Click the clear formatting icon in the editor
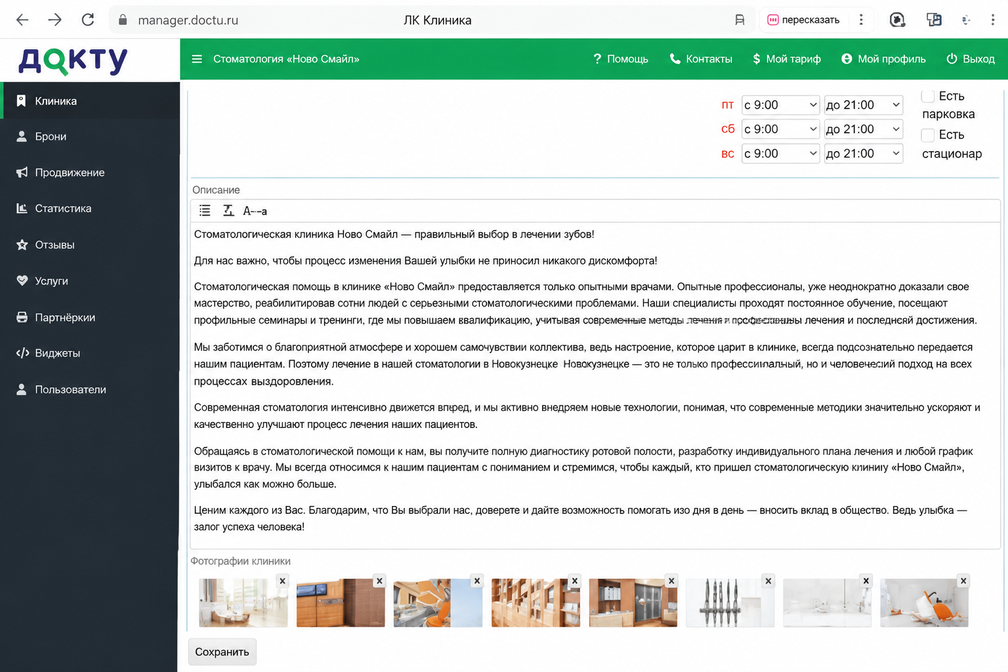The width and height of the screenshot is (1008, 672). [228, 210]
